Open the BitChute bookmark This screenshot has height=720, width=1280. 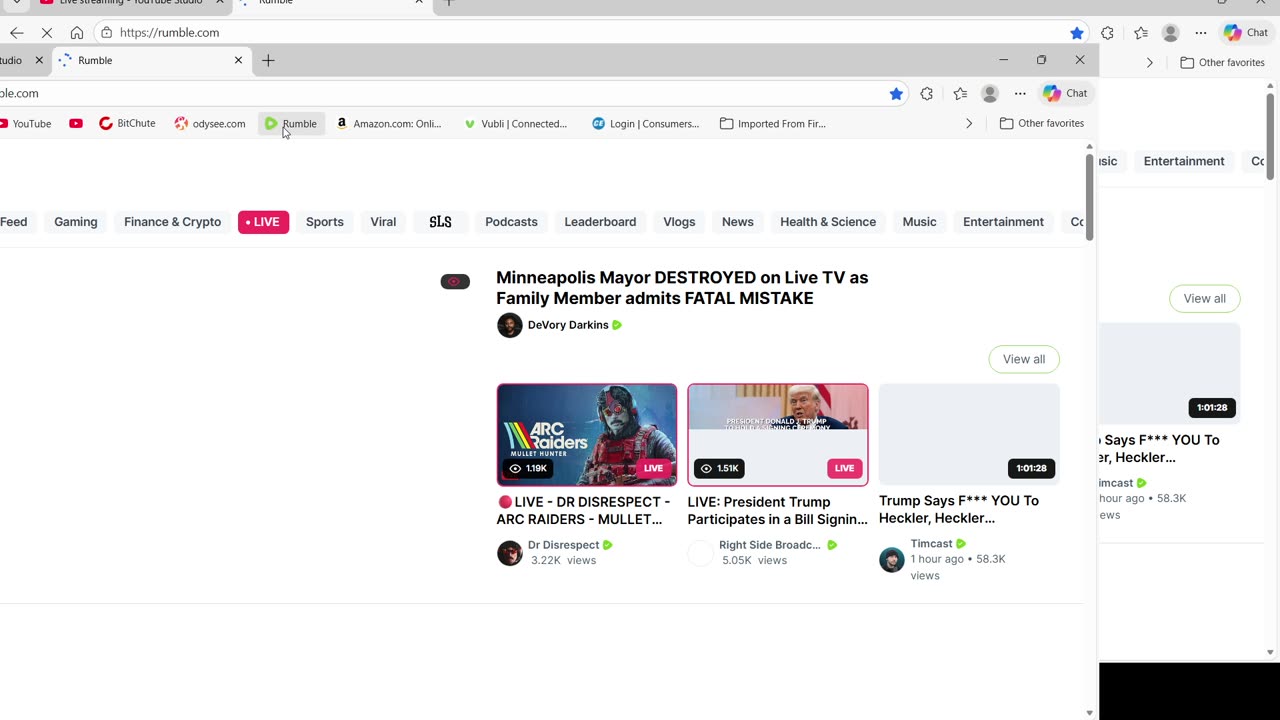tap(127, 124)
